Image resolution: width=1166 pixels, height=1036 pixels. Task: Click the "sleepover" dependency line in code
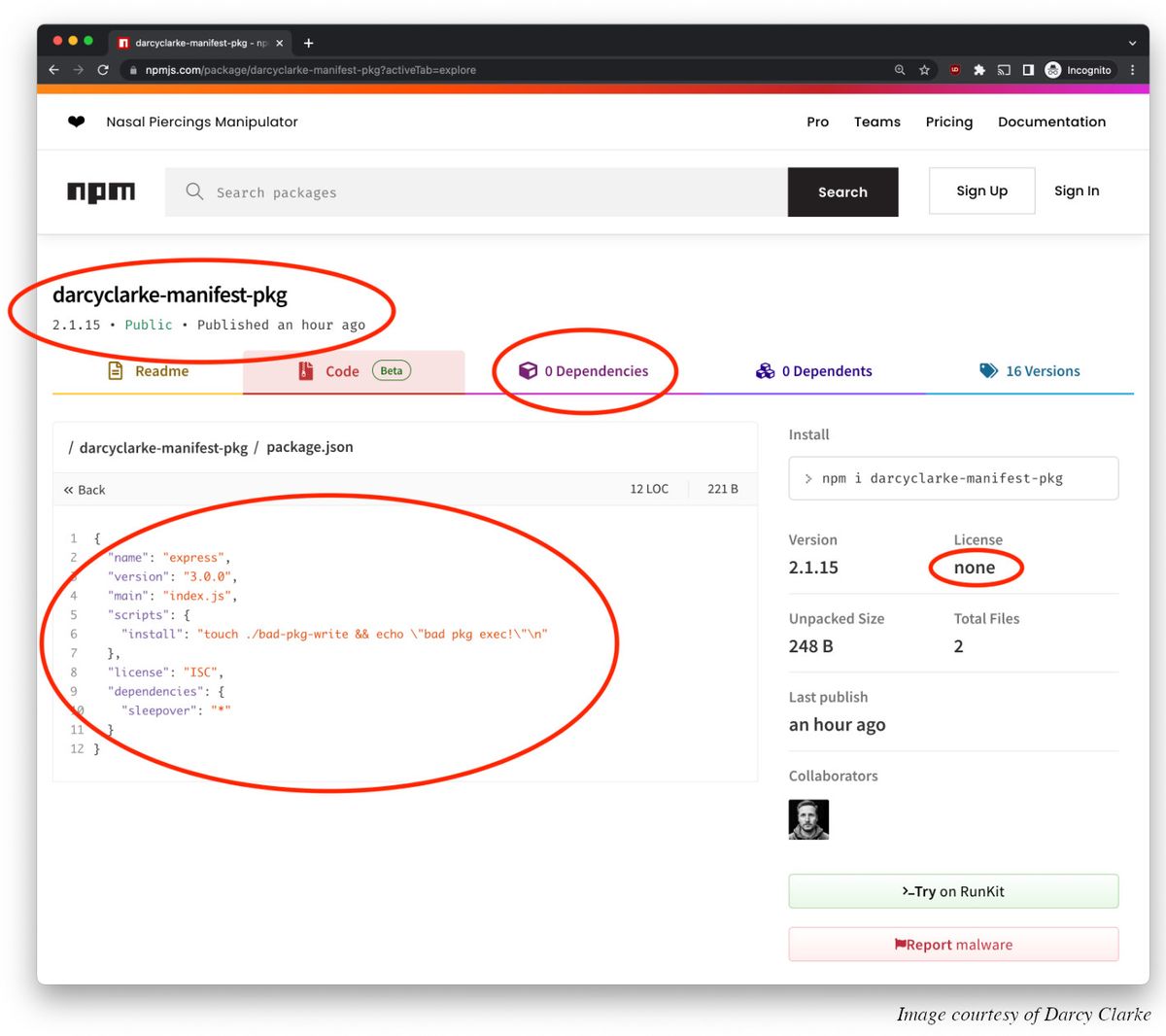pyautogui.click(x=176, y=710)
